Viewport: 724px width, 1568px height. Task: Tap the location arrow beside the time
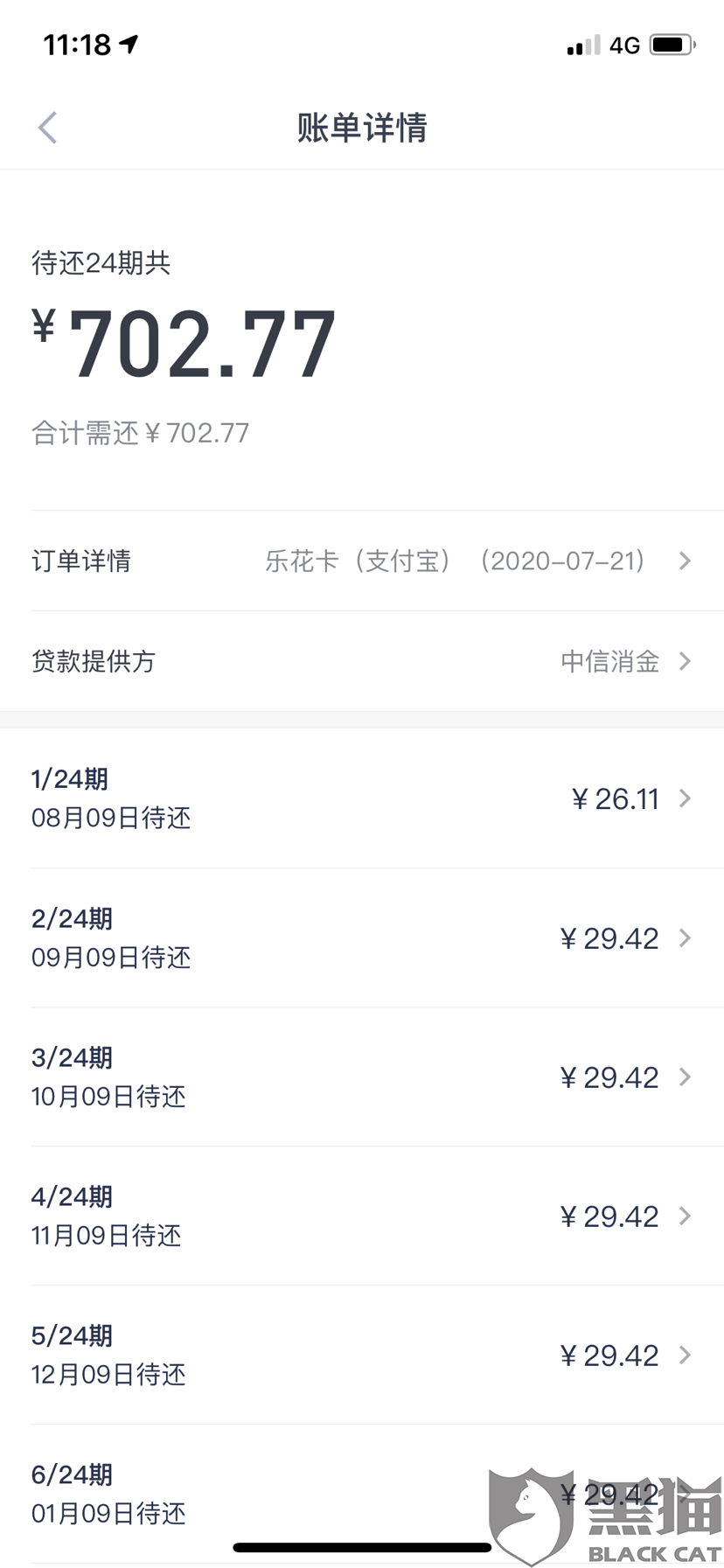(x=129, y=44)
